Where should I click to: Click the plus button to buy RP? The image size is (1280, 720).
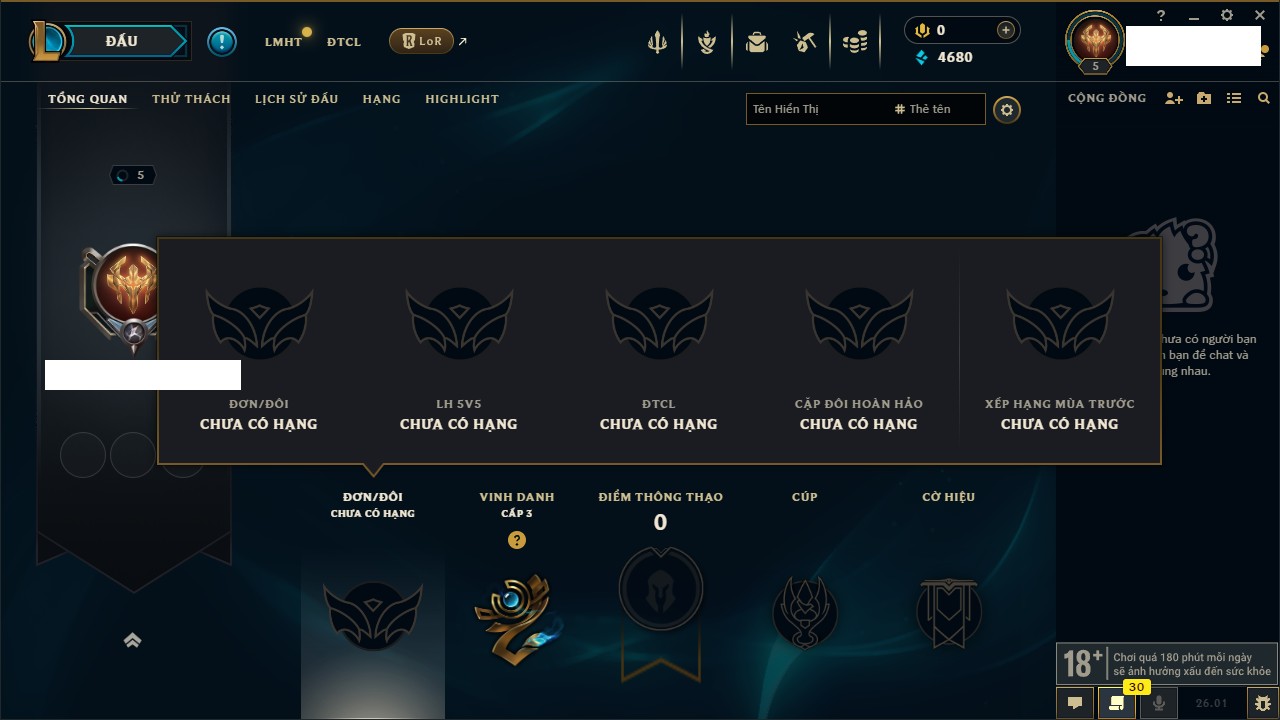pyautogui.click(x=1006, y=30)
